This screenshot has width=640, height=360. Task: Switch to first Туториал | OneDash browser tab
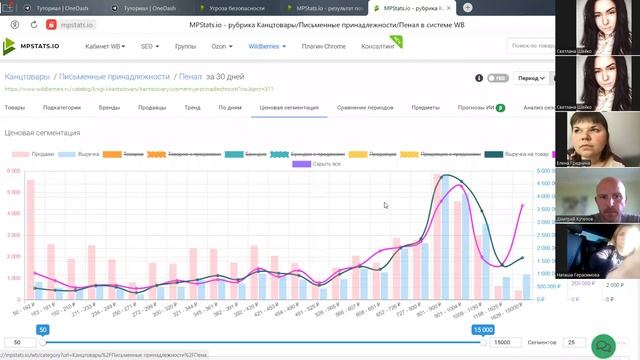pyautogui.click(x=56, y=8)
